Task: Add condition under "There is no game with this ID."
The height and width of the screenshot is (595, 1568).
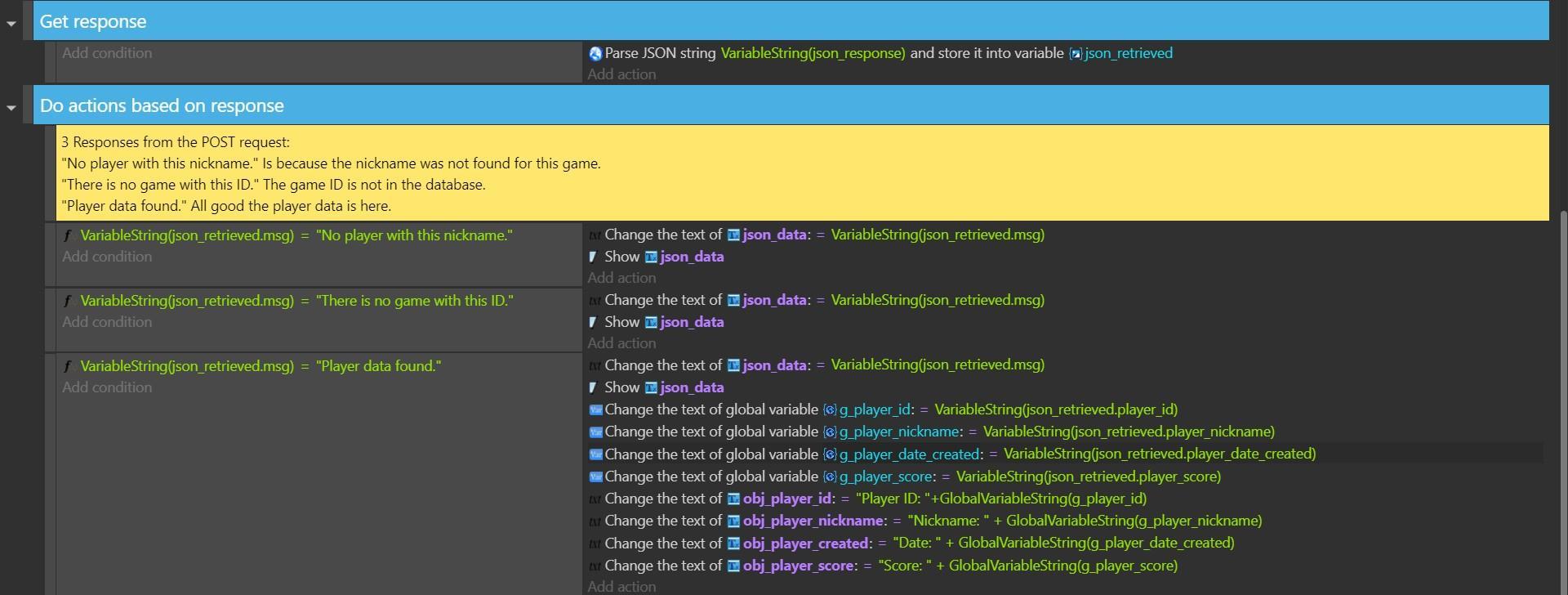Action: click(107, 322)
